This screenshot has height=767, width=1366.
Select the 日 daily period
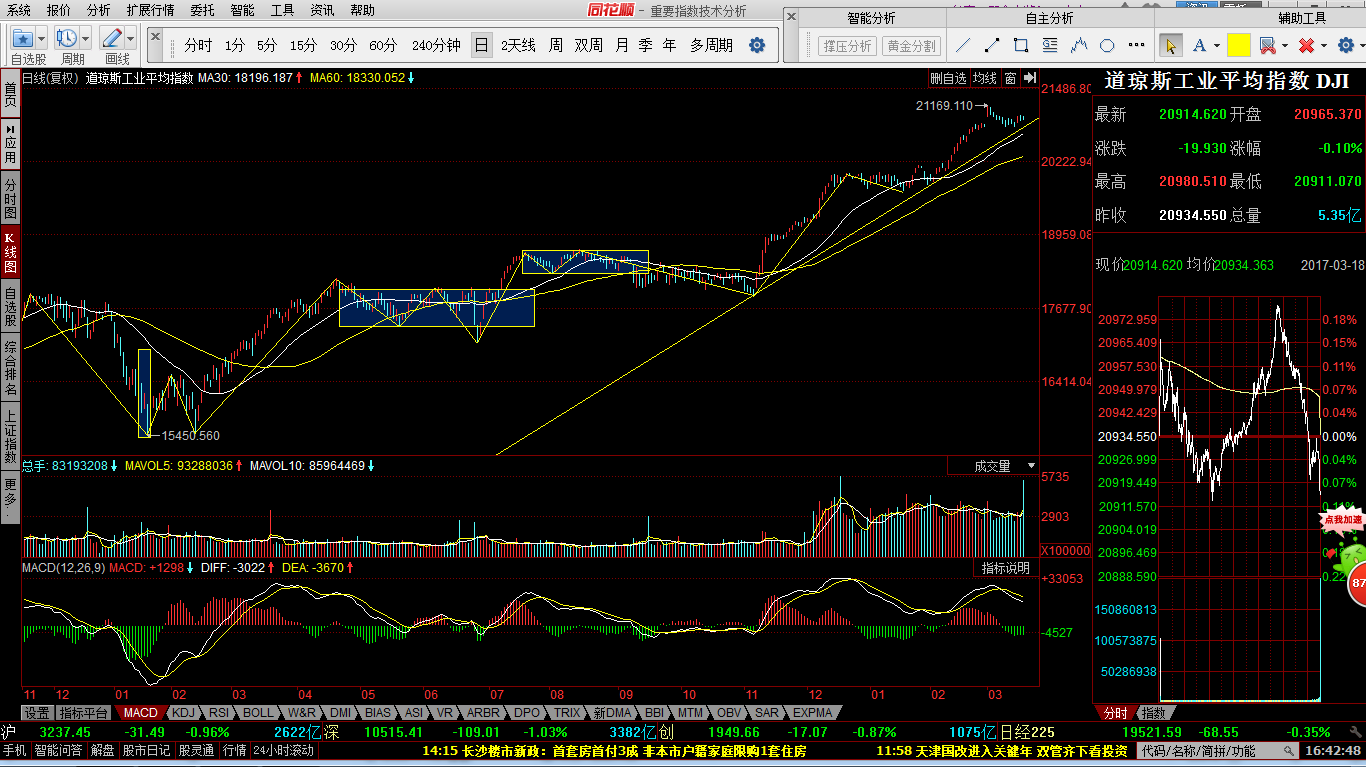point(482,45)
